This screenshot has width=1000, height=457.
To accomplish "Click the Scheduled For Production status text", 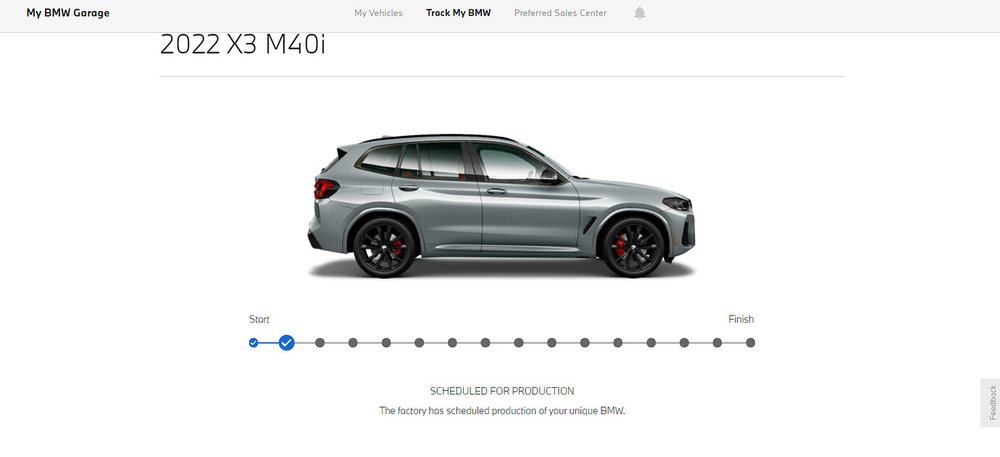I will click(x=502, y=391).
